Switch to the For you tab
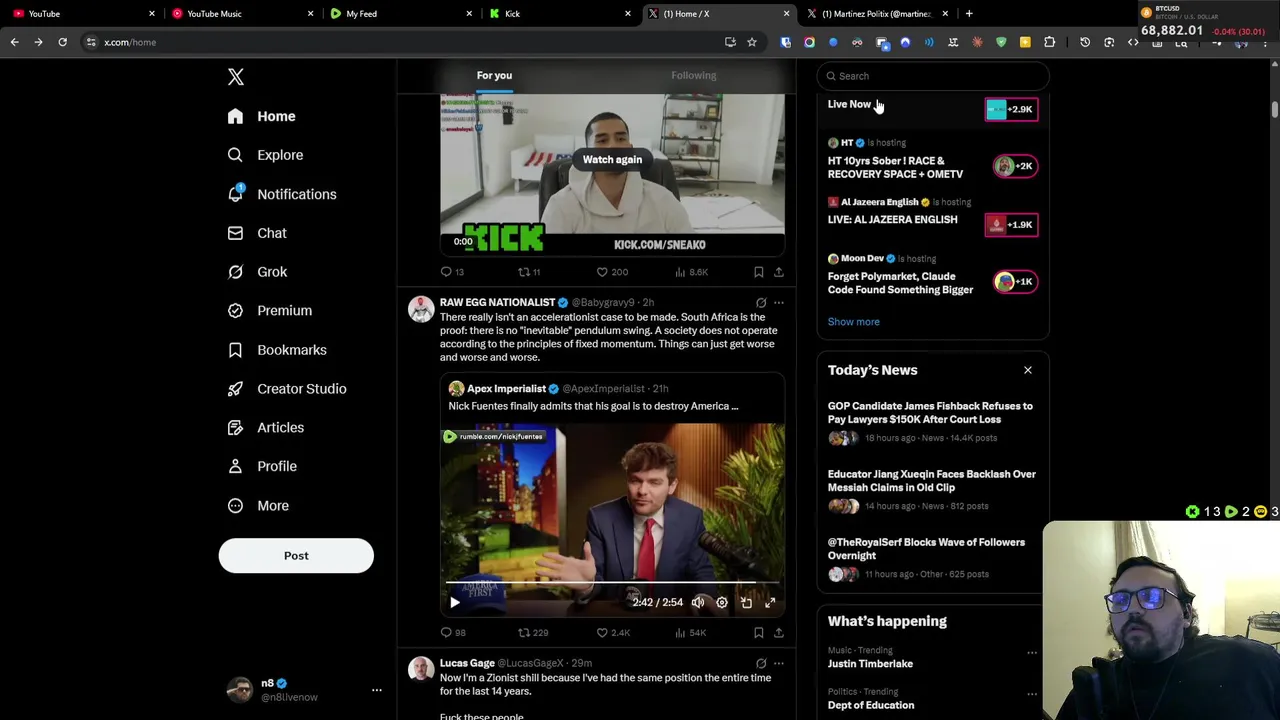 (x=494, y=75)
